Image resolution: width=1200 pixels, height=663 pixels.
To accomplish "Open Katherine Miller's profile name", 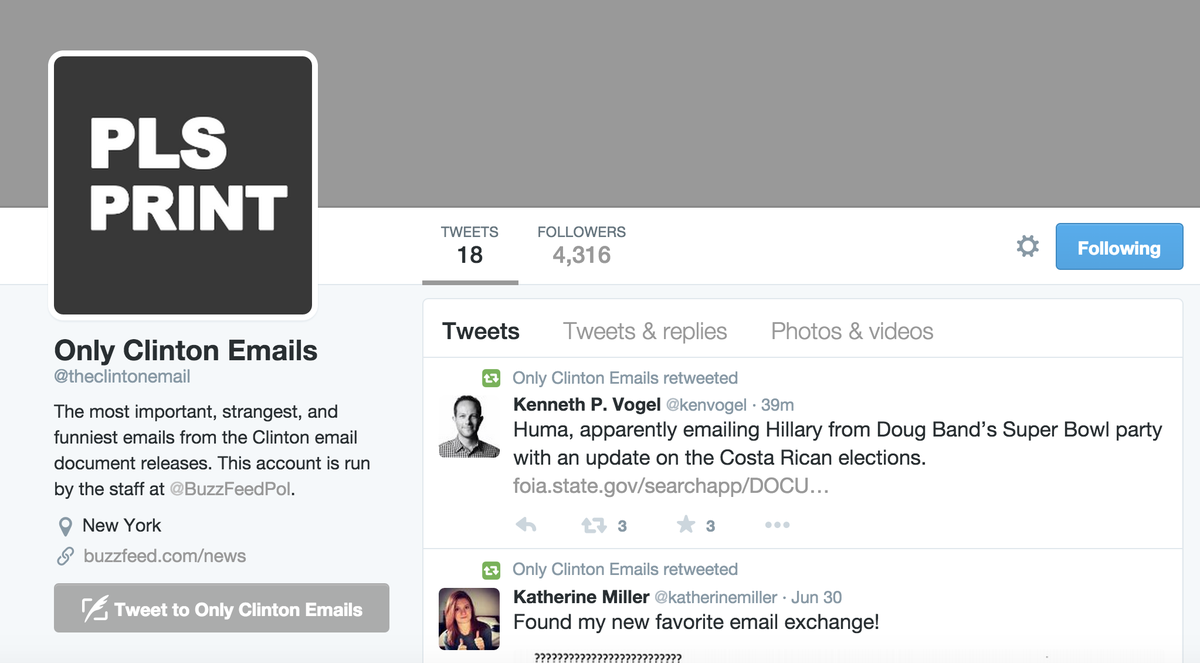I will click(x=580, y=597).
